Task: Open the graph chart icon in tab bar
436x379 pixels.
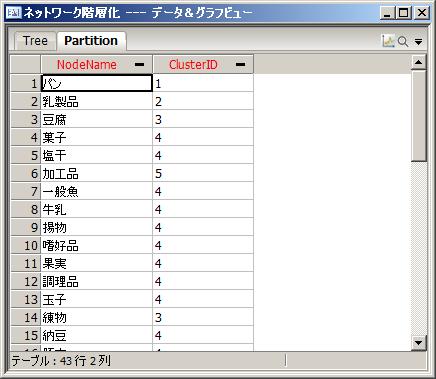Action: coord(388,41)
